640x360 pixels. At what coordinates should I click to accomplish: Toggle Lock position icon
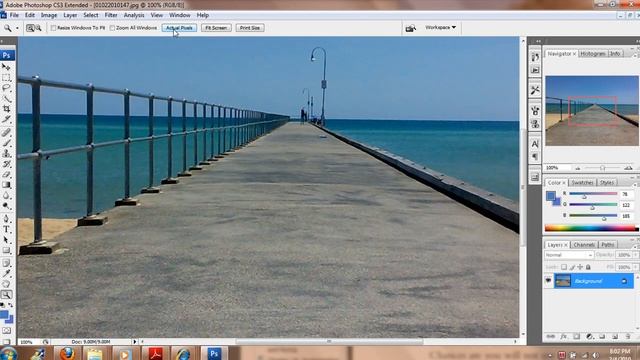(x=580, y=267)
